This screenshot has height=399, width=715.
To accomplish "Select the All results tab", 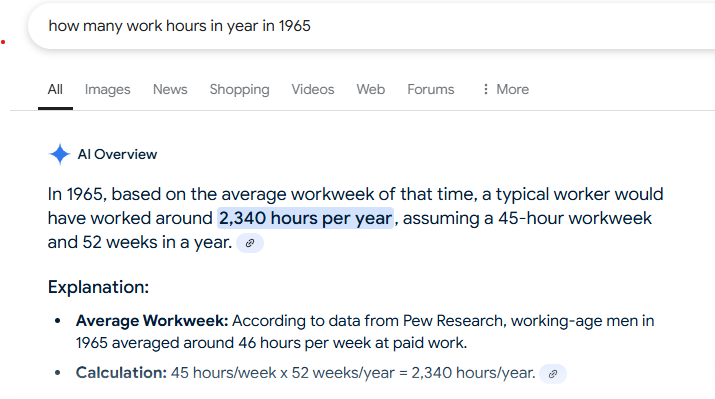I will [x=55, y=89].
